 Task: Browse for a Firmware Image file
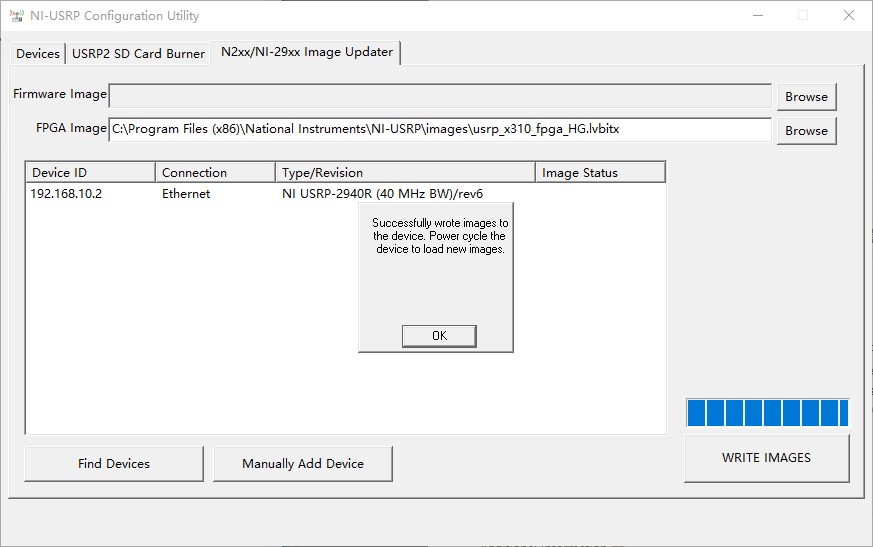806,97
